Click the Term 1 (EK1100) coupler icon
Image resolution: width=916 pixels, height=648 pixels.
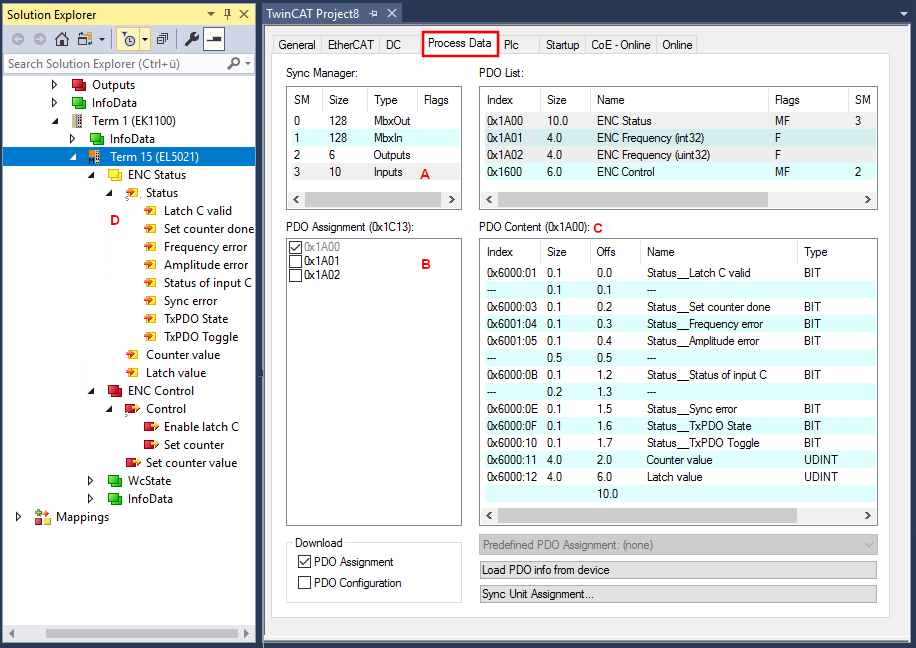tap(77, 121)
